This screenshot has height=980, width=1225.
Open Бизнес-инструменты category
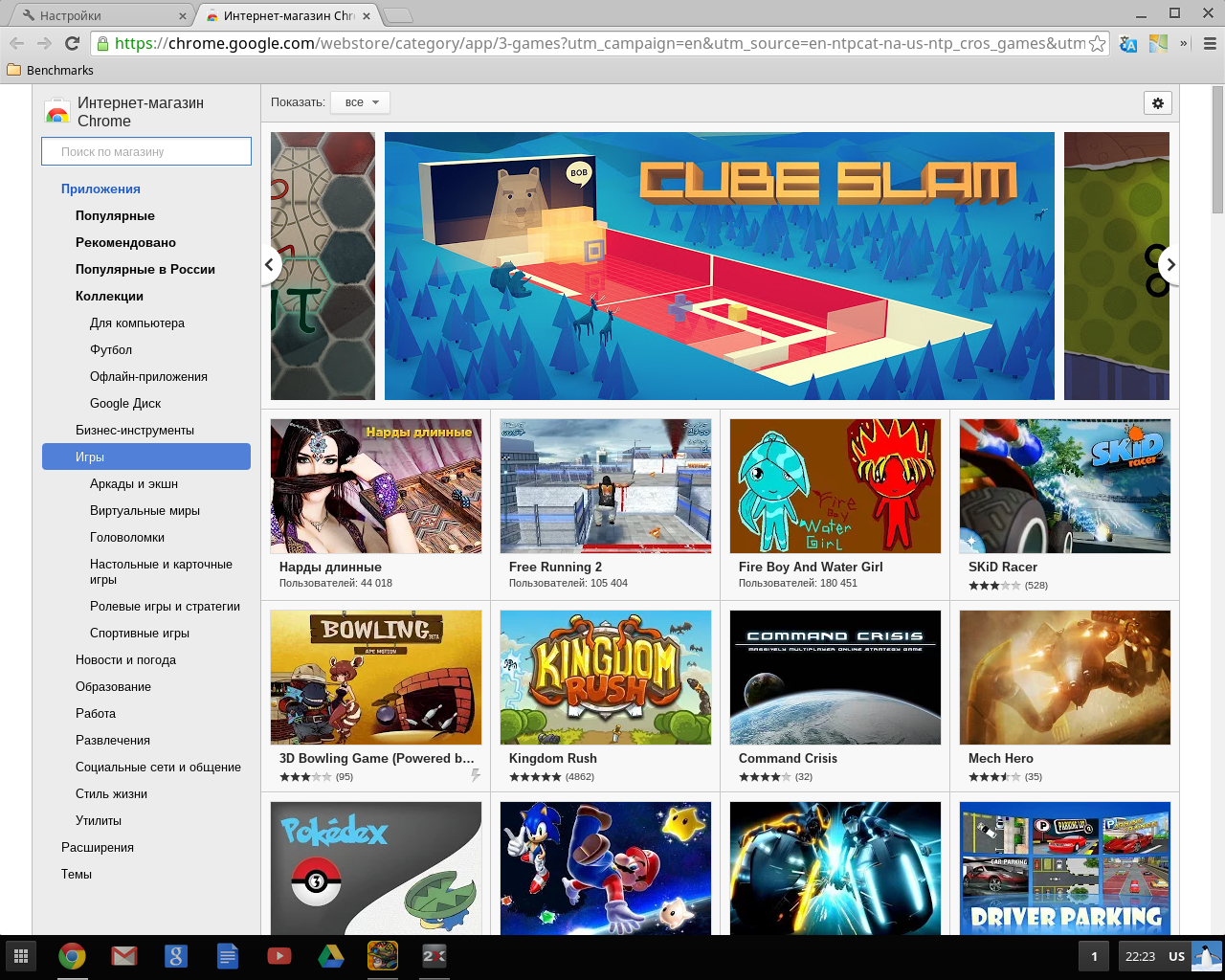point(135,430)
